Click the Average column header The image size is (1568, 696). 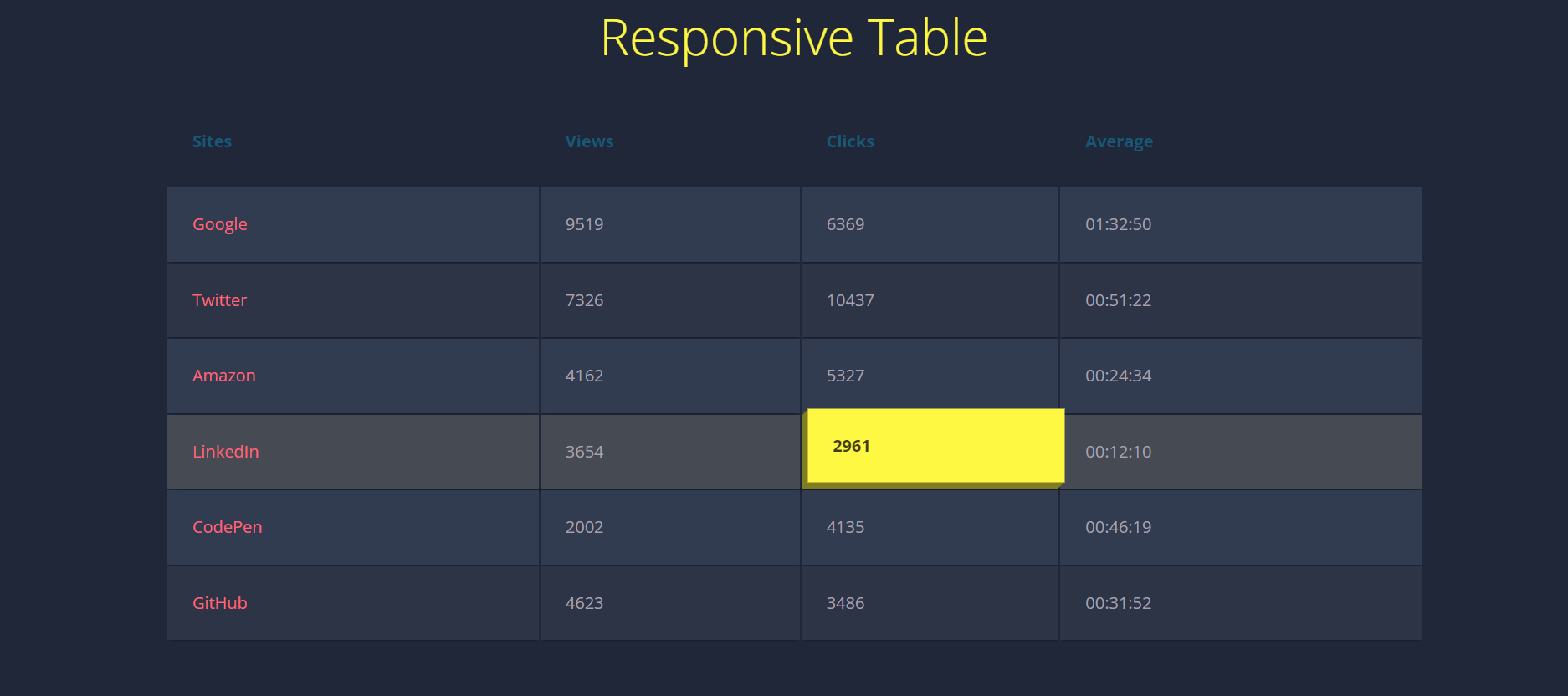tap(1119, 141)
